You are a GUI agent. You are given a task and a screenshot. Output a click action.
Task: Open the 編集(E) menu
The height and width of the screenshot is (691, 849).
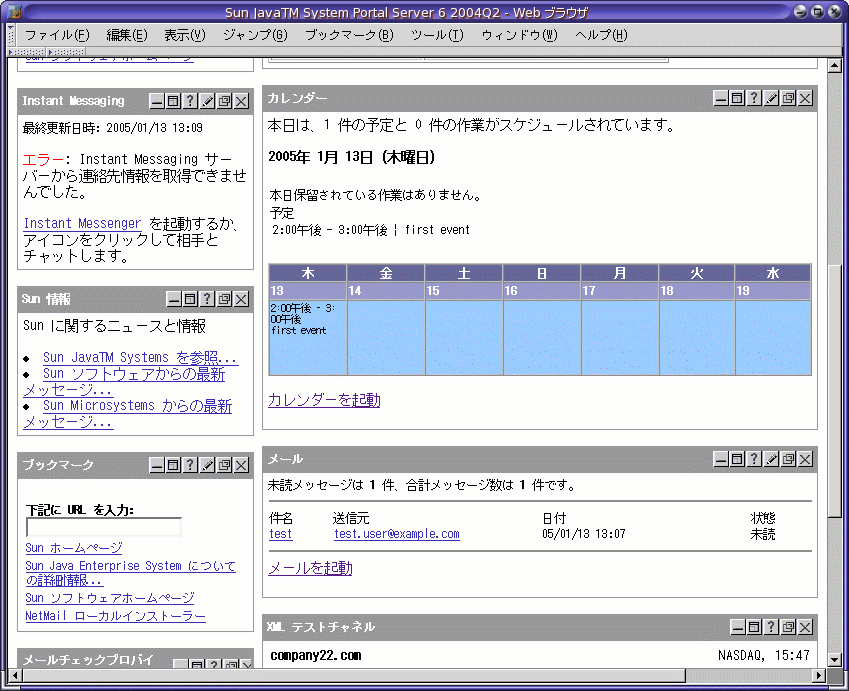(127, 35)
